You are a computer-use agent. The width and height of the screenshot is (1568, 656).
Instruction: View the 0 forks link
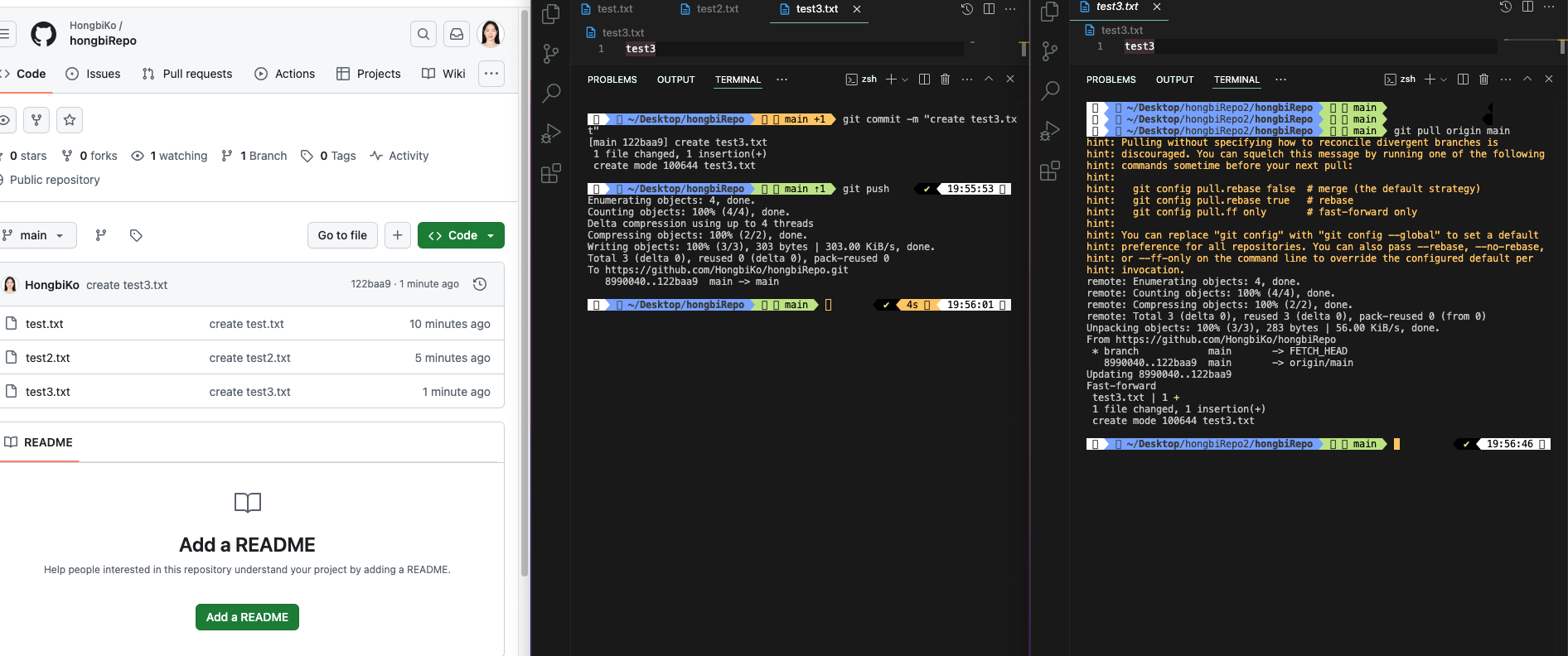(90, 156)
